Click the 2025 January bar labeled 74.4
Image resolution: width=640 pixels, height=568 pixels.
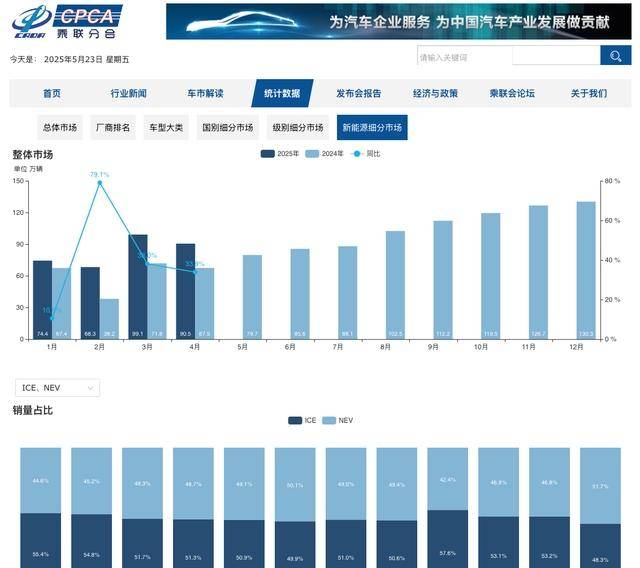pyautogui.click(x=42, y=300)
